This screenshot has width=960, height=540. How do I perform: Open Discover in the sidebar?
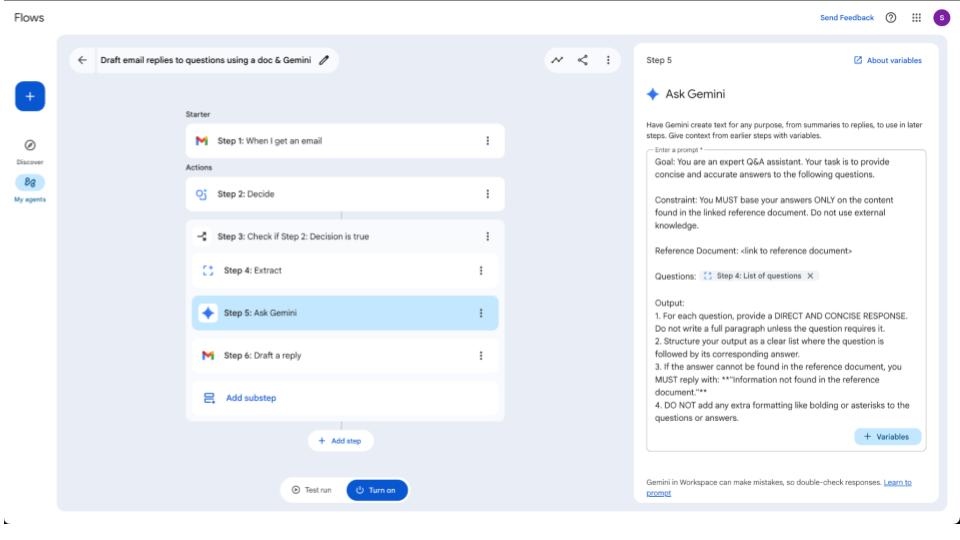pyautogui.click(x=30, y=150)
